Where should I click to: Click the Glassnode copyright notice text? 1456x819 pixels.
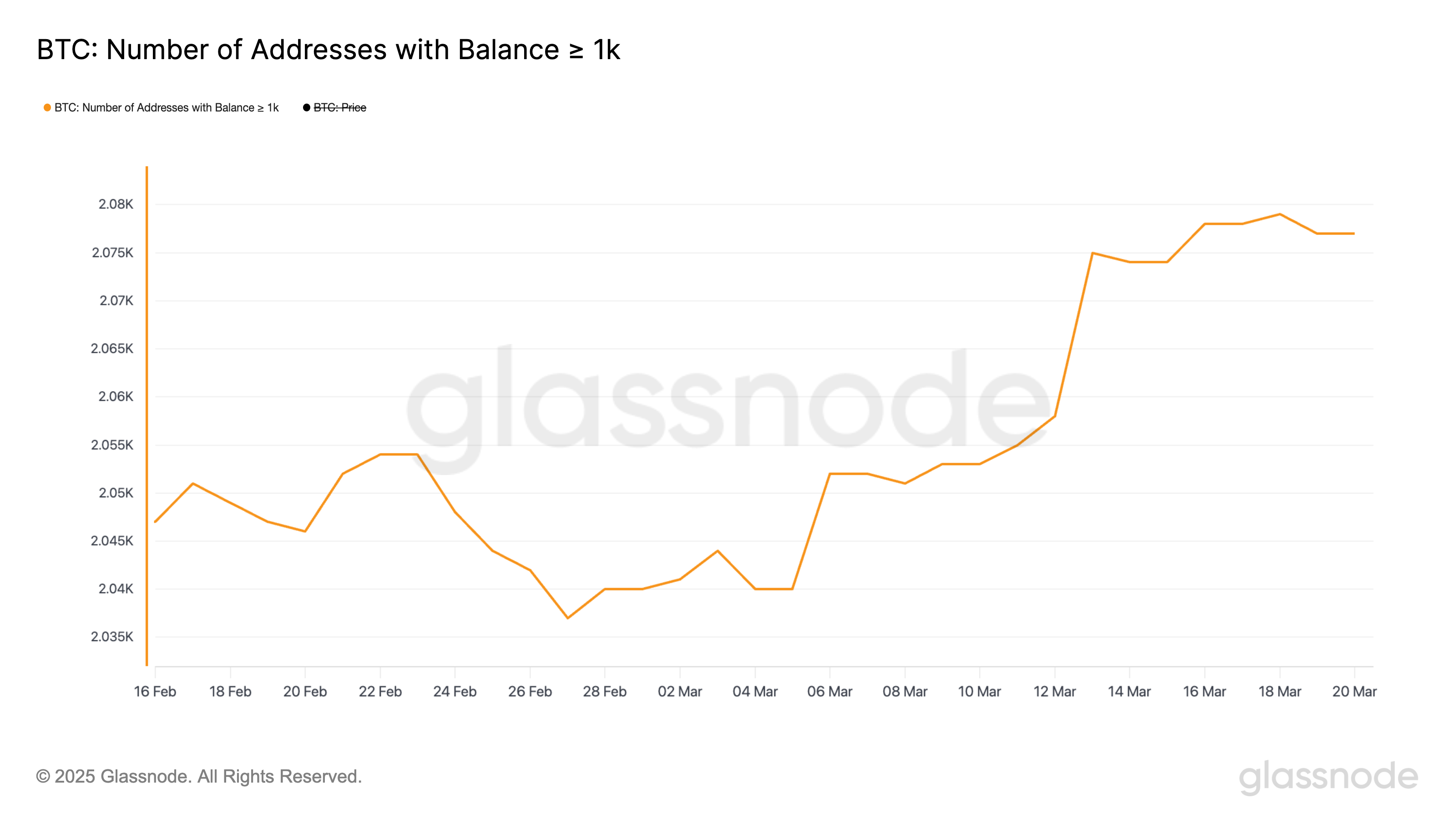coord(199,777)
